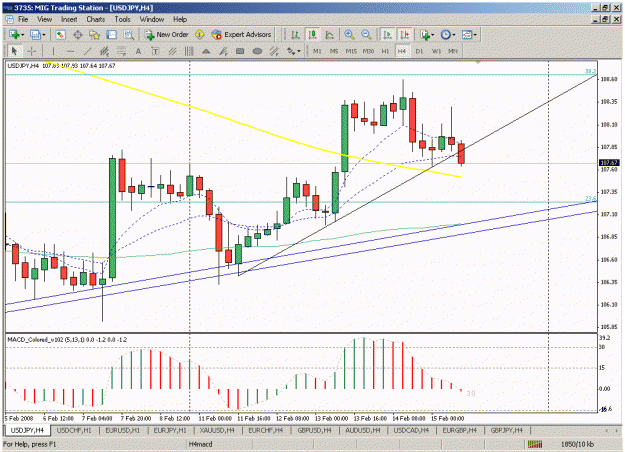Switch timeframe to H1
Viewport: 625px width, 452px height.
(385, 51)
